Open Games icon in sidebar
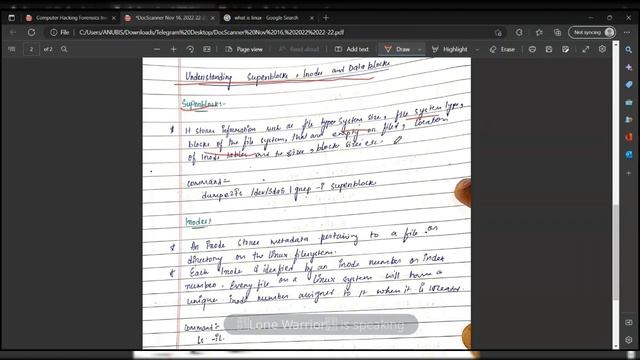This screenshot has height=360, width=640. (x=629, y=120)
